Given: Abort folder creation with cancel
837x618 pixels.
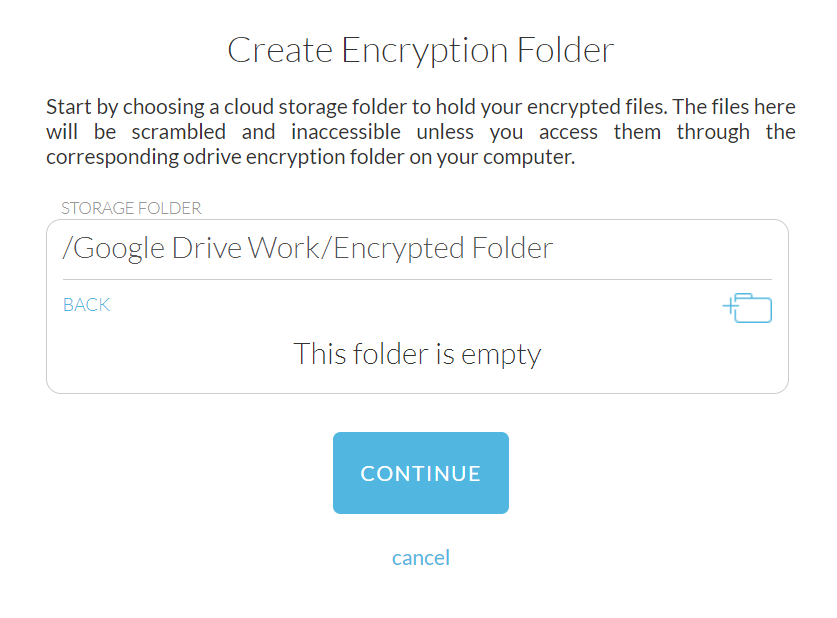Looking at the screenshot, I should 420,557.
